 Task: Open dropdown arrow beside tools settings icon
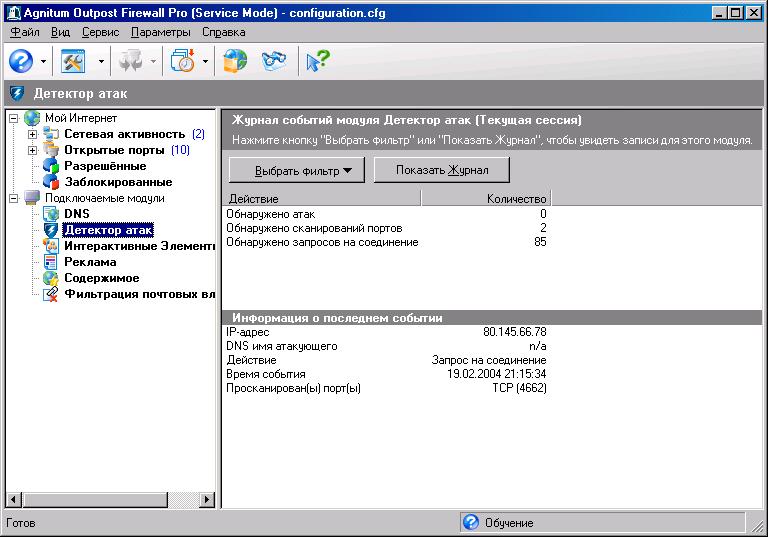click(101, 62)
